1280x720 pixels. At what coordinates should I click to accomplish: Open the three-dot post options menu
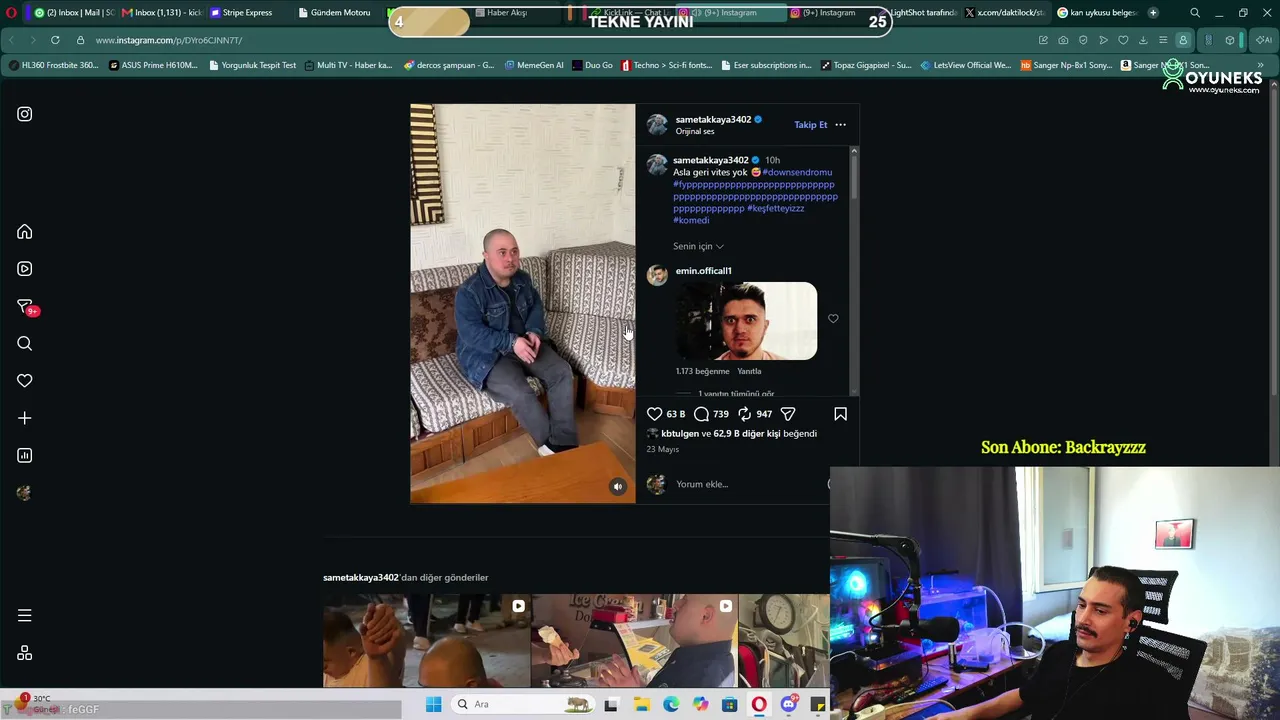(x=840, y=125)
